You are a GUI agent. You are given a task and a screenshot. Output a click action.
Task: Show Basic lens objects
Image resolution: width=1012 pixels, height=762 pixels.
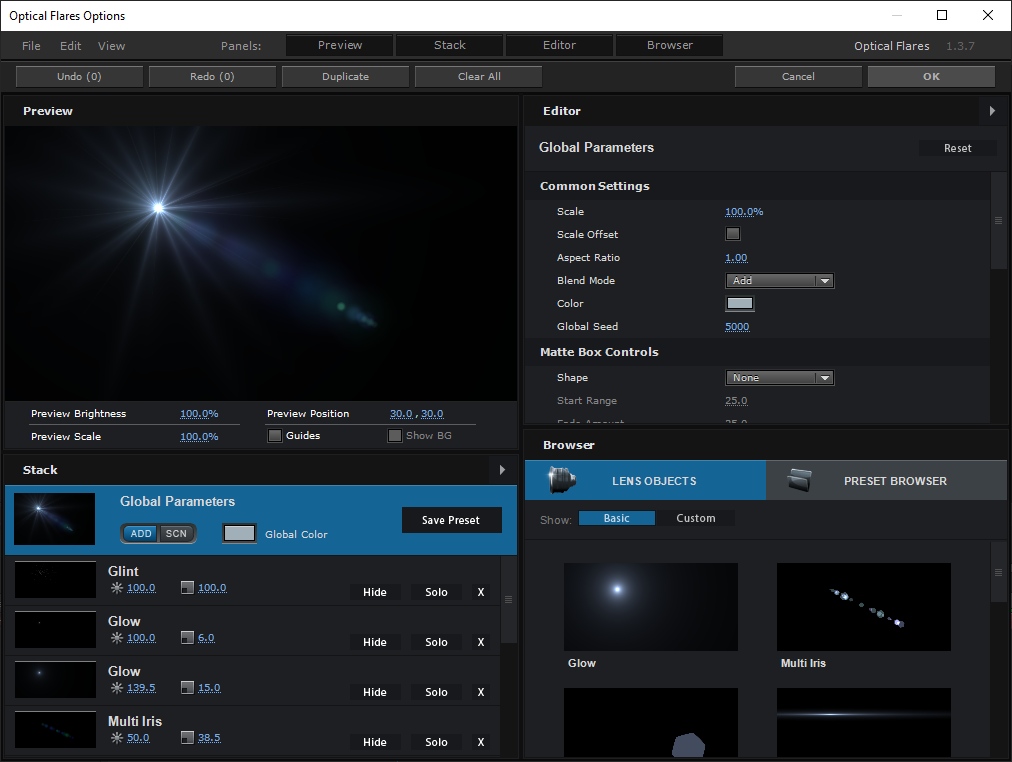tap(616, 518)
